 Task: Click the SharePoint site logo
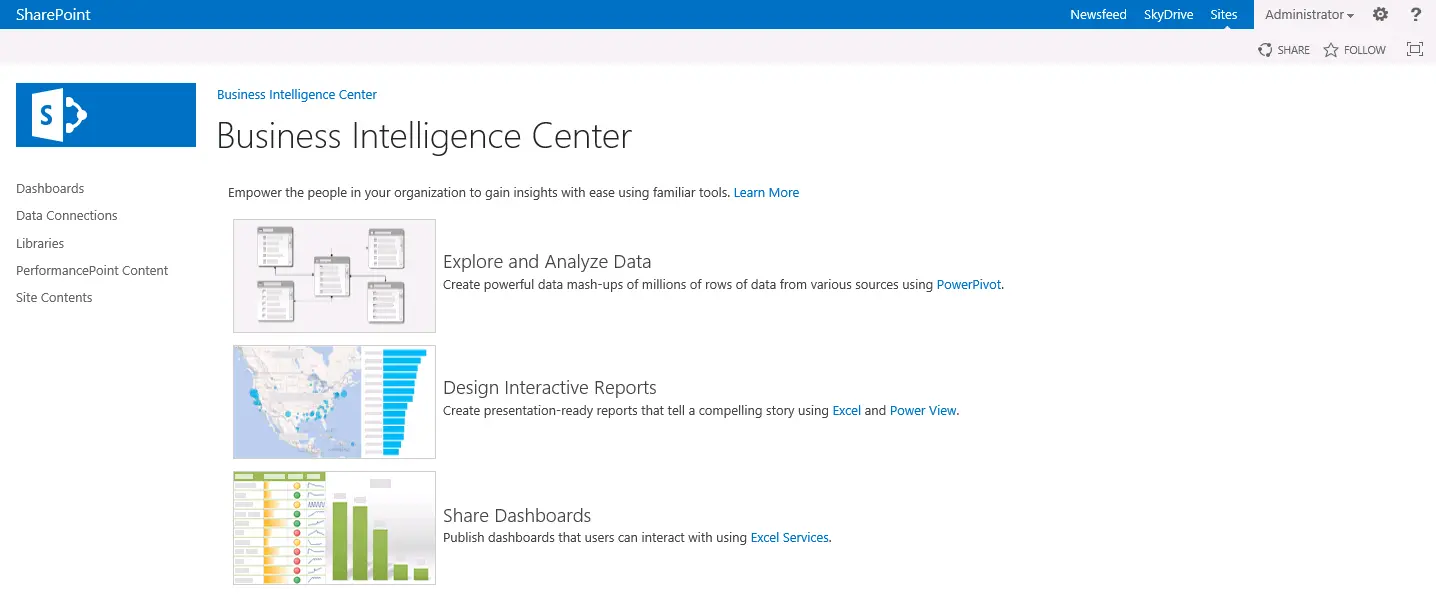[106, 115]
